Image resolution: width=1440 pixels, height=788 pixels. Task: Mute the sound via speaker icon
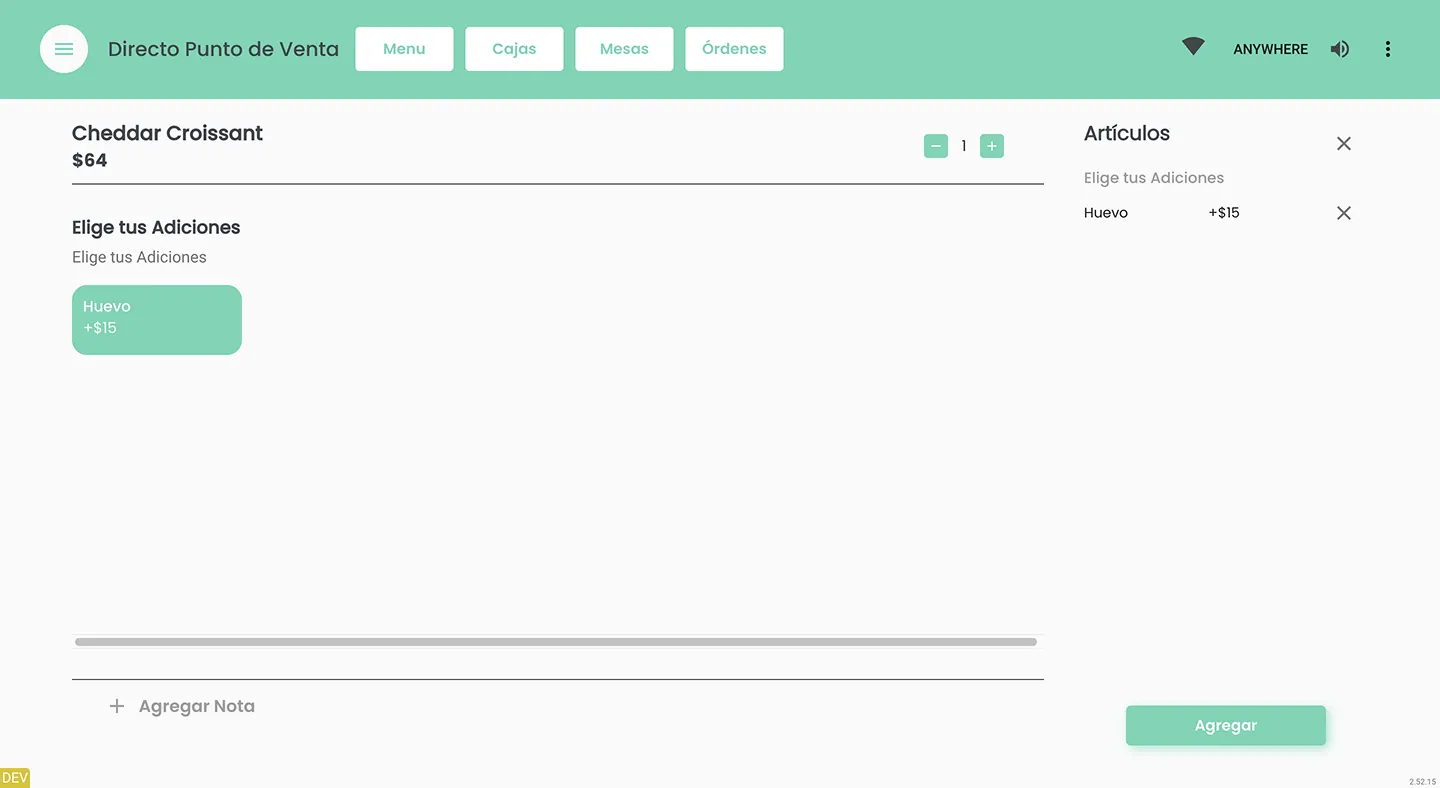point(1340,49)
